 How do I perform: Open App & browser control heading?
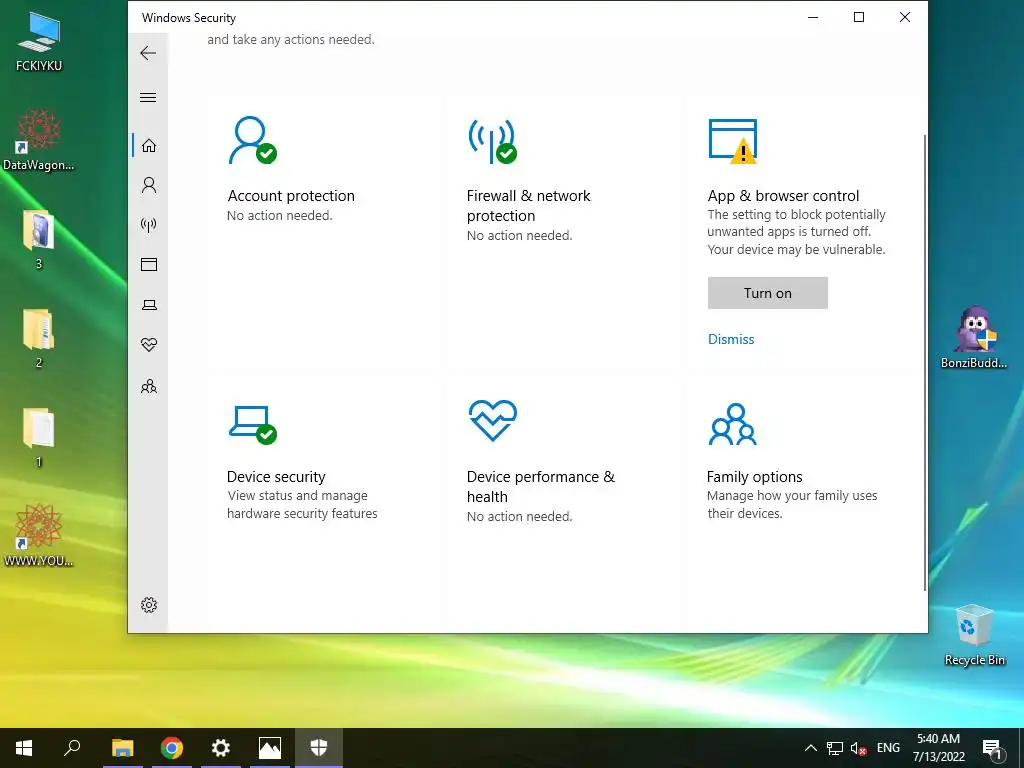783,196
